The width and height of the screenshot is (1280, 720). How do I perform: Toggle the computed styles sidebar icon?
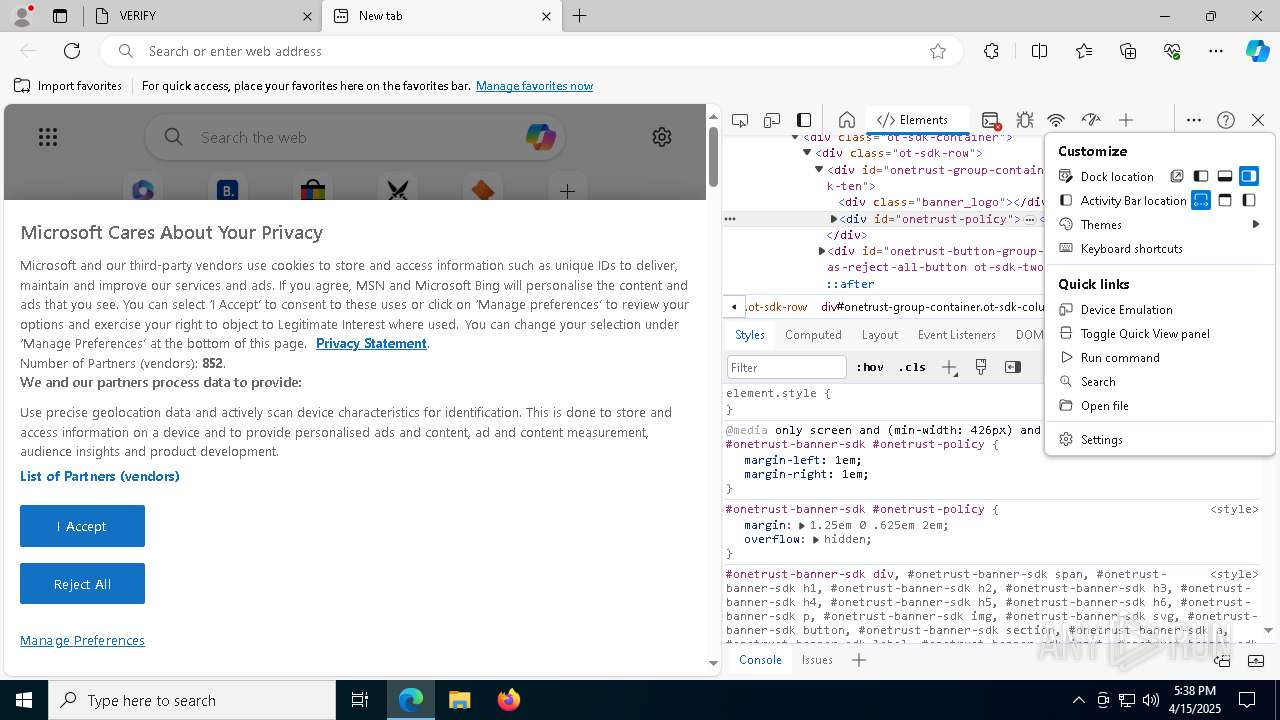coord(1013,367)
